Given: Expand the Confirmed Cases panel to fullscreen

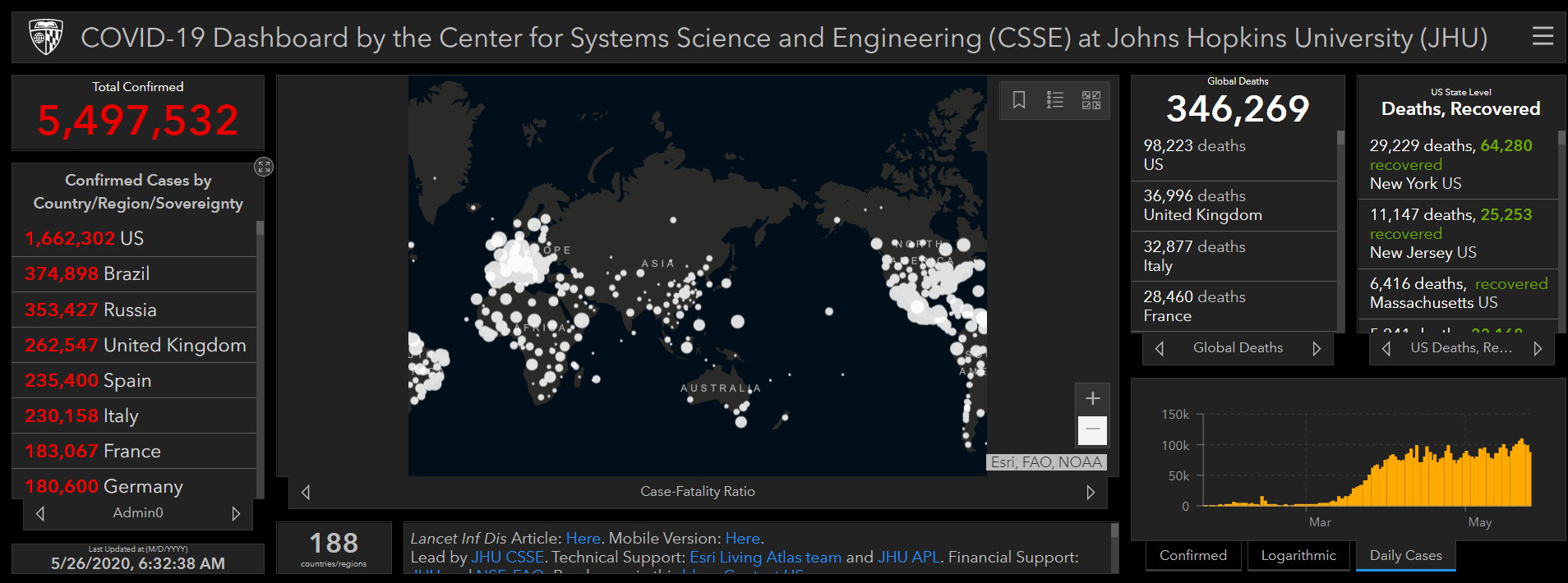Looking at the screenshot, I should (264, 167).
